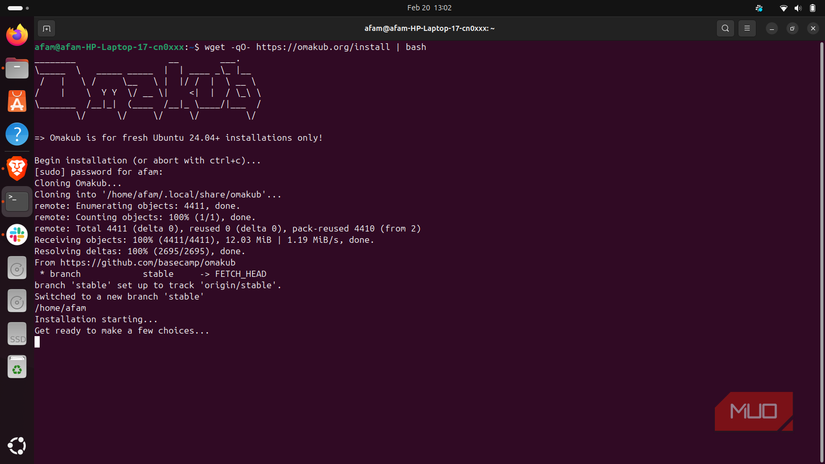The height and width of the screenshot is (464, 825).
Task: Click the 'Get ready to make a few choices...' line
Action: (122, 330)
